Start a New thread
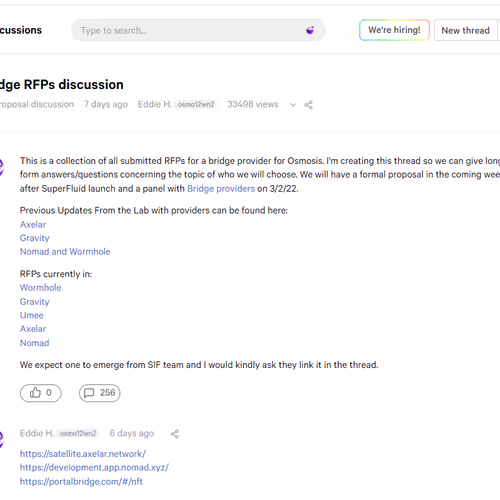 [465, 30]
